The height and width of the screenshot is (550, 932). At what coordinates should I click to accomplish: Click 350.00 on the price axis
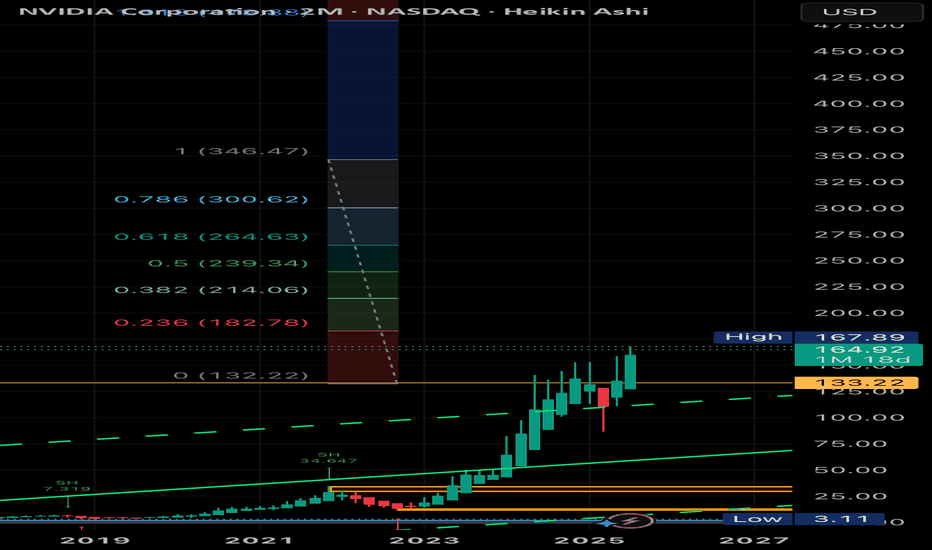click(859, 156)
